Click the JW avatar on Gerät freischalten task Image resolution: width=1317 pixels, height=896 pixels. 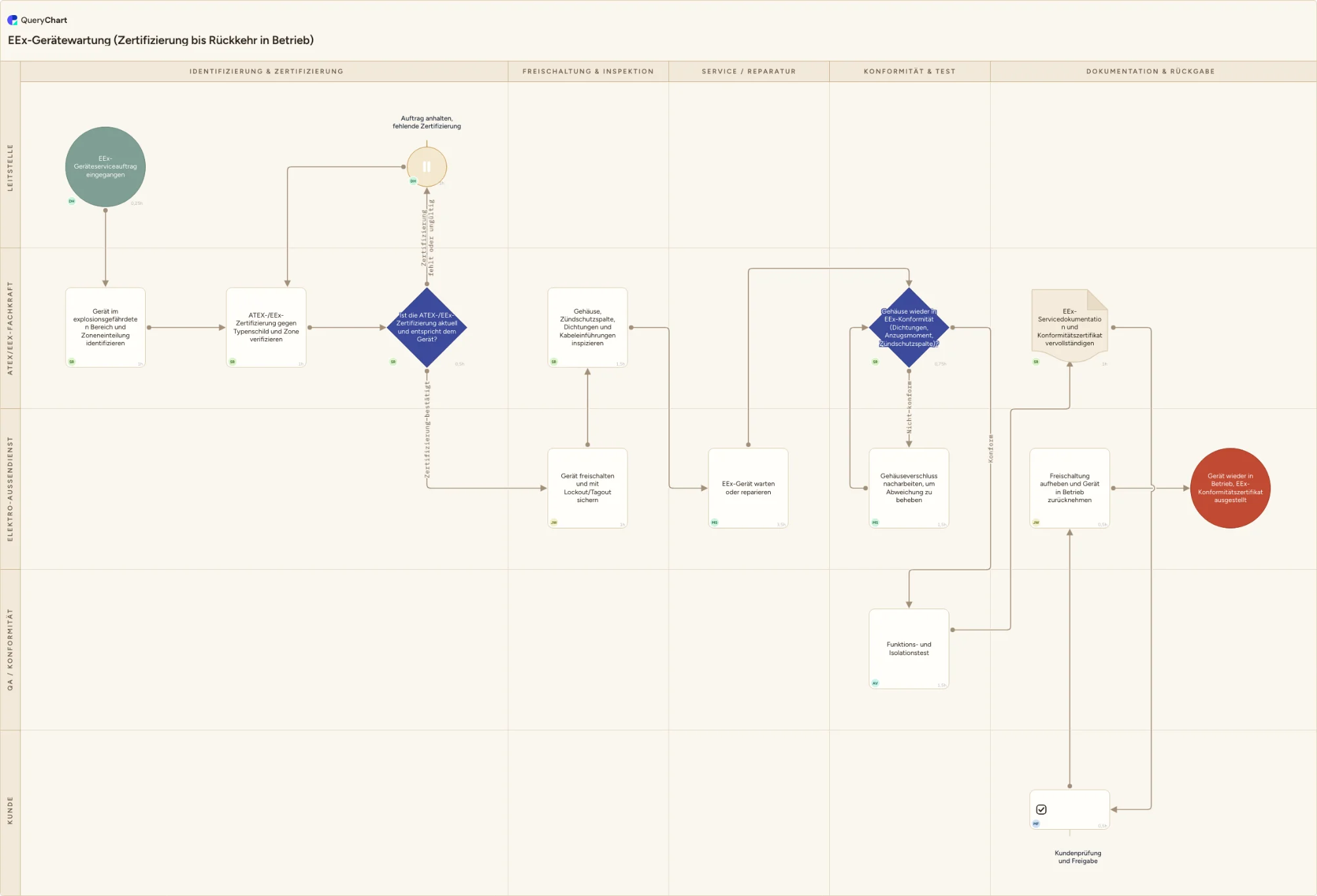coord(554,523)
